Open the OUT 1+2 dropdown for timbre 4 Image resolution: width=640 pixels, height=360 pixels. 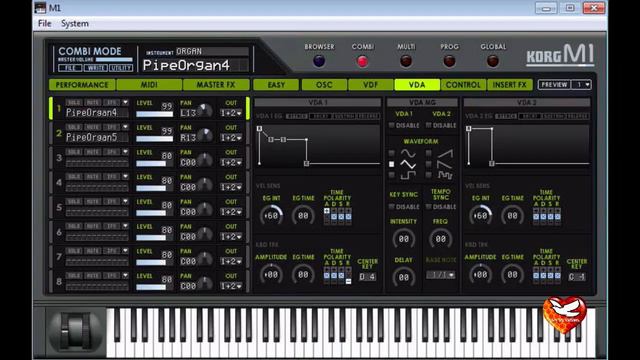click(231, 187)
